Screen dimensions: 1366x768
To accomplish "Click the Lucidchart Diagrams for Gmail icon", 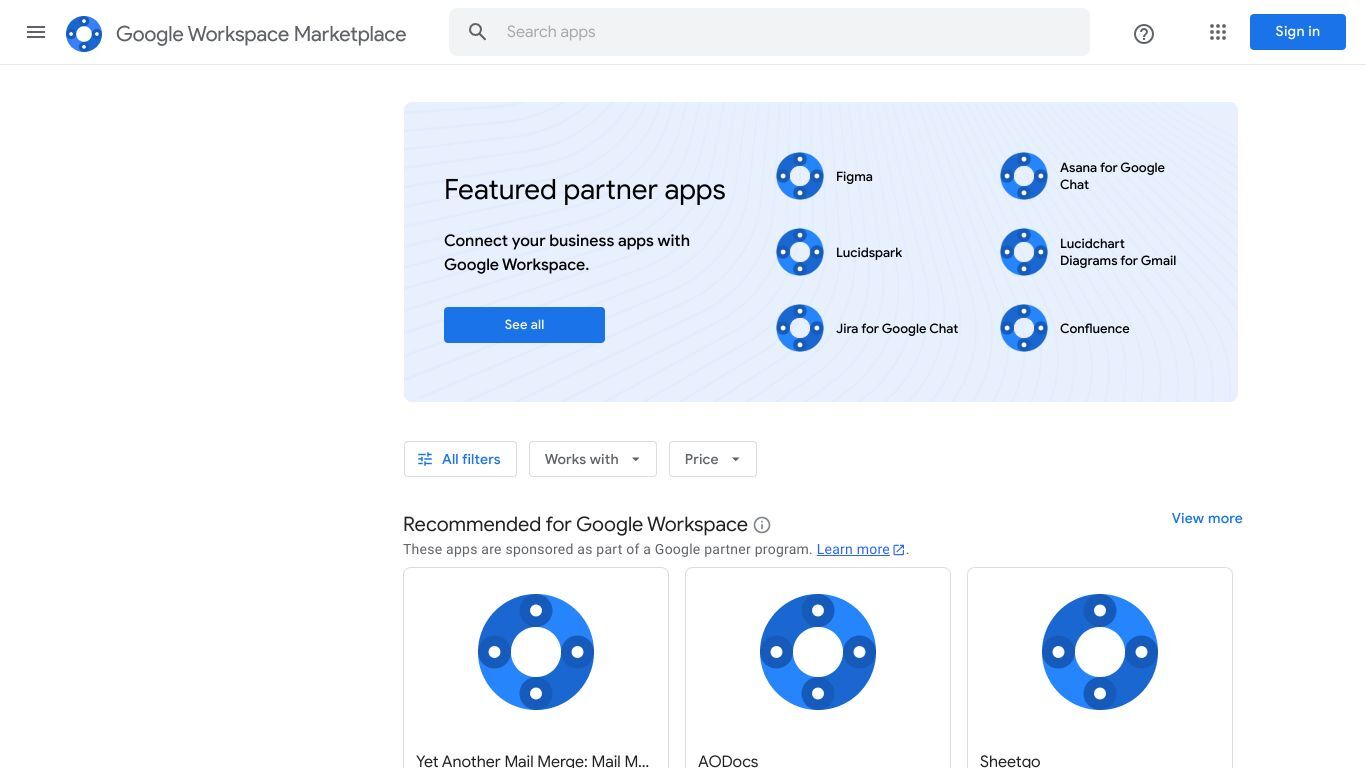I will click(x=1024, y=252).
